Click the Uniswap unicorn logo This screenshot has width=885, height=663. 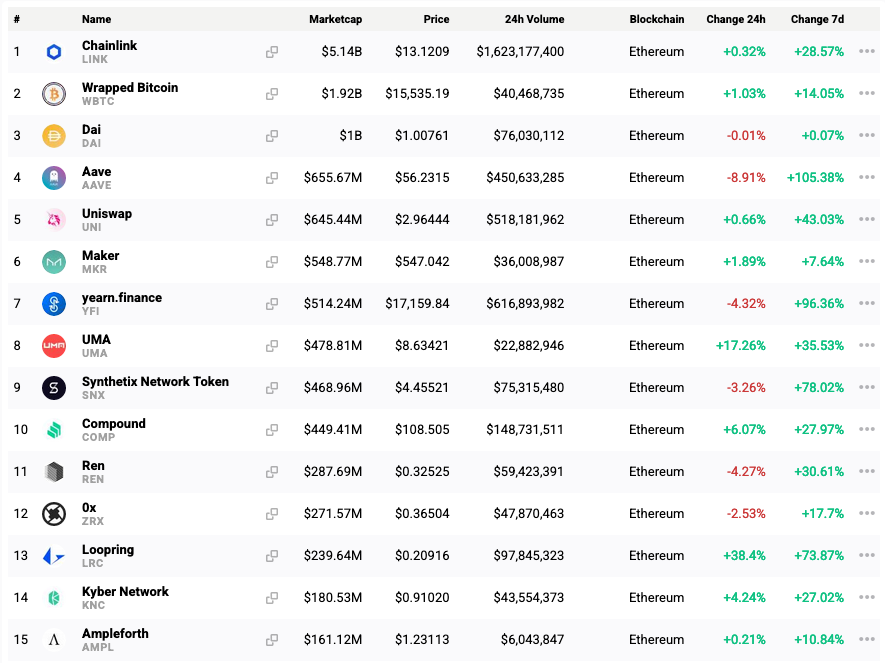[54, 219]
